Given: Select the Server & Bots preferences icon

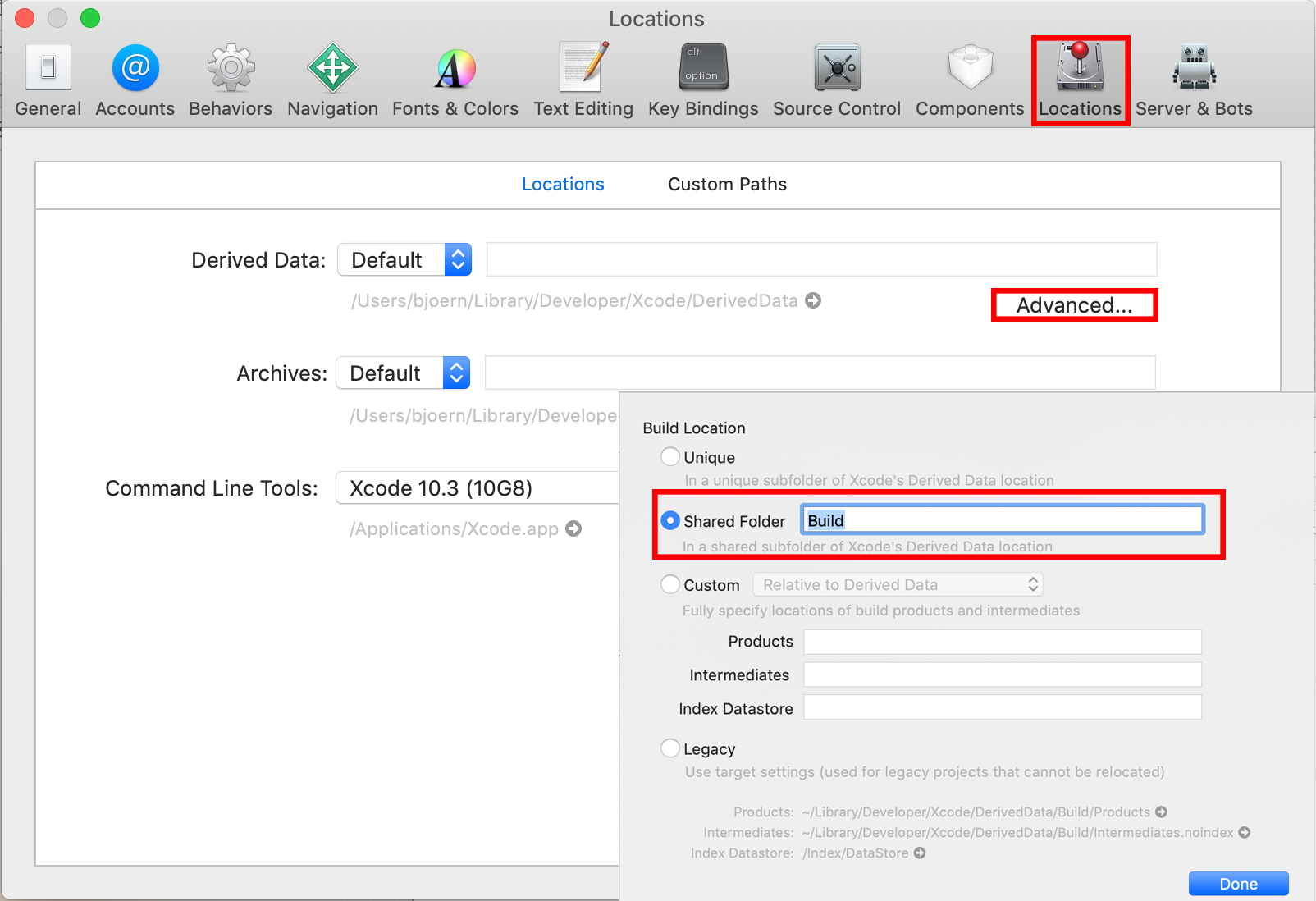Looking at the screenshot, I should click(x=1193, y=78).
